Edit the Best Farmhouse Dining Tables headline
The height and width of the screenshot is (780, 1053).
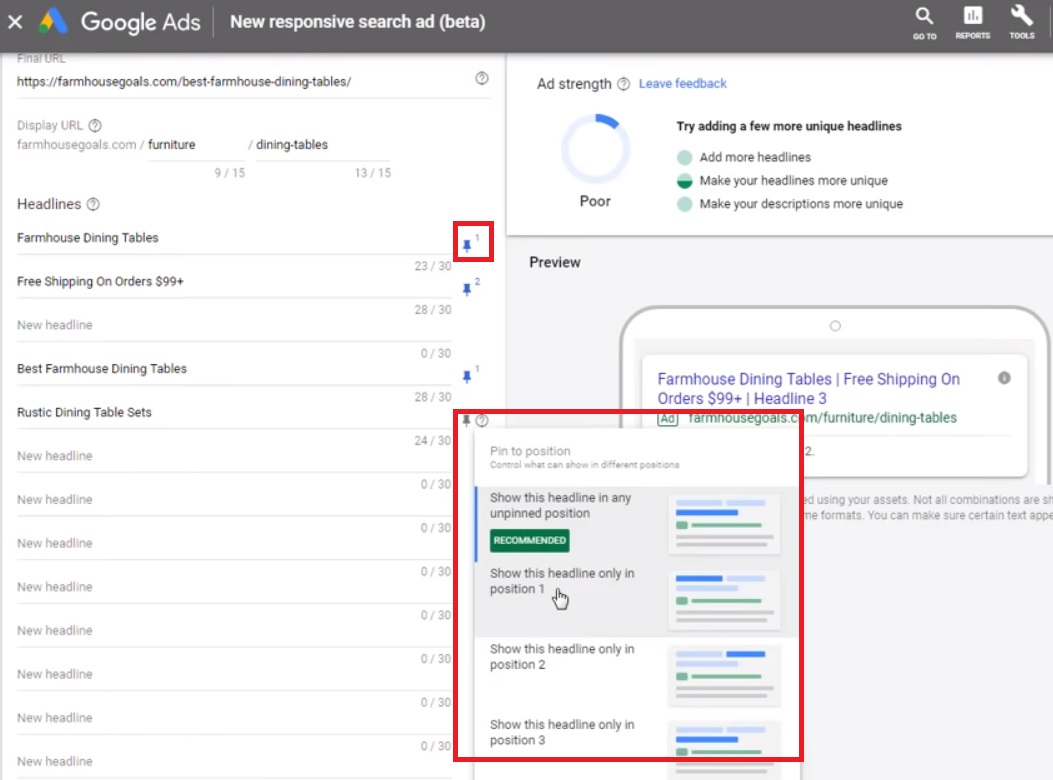tap(234, 369)
